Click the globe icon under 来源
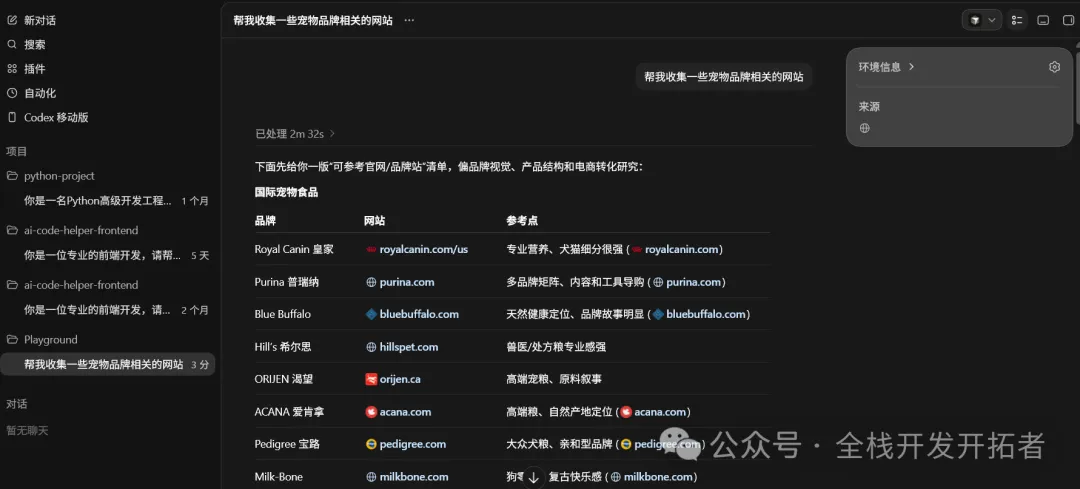The image size is (1080, 489). click(x=864, y=128)
